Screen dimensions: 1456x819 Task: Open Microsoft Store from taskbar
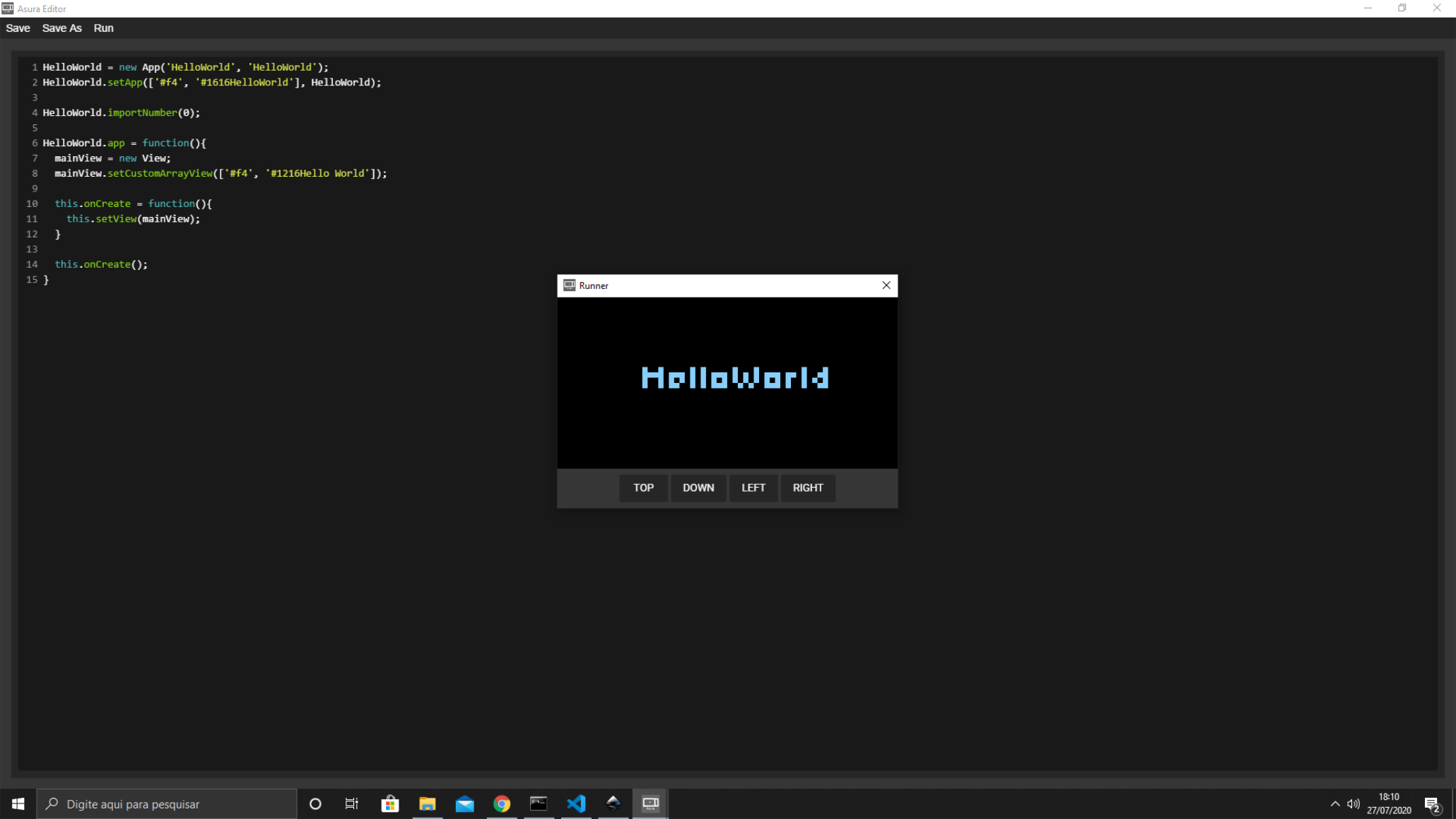click(x=390, y=803)
